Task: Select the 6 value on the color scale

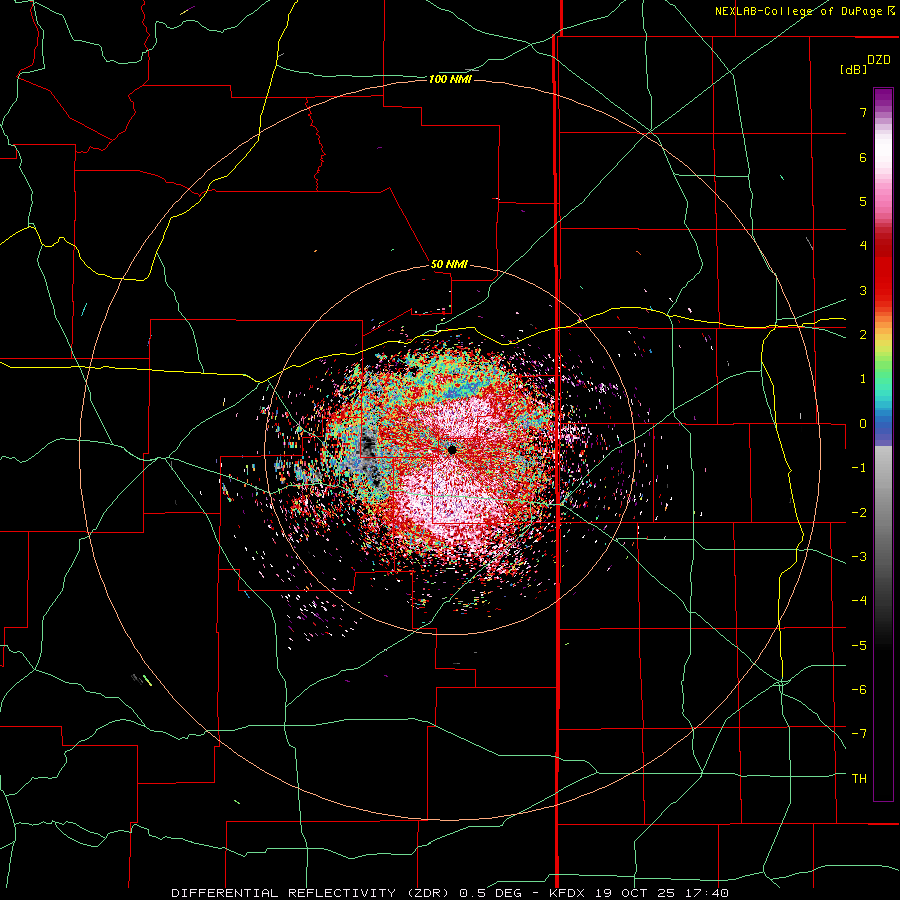Action: 863,157
